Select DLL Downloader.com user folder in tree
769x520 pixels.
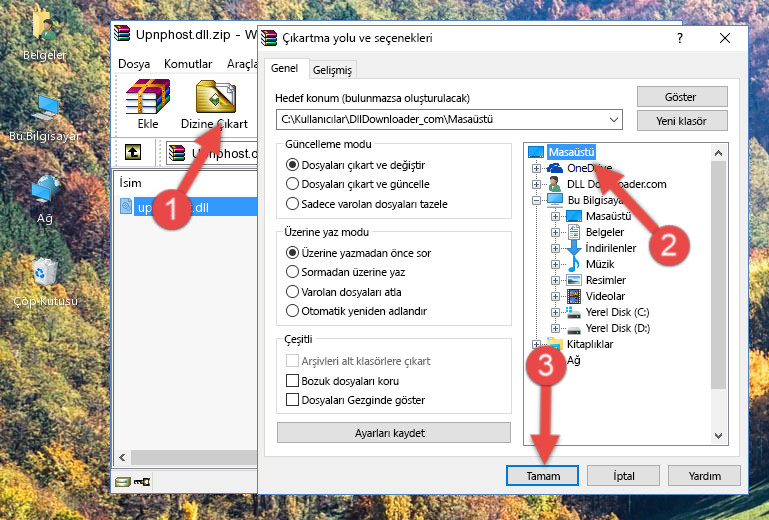tap(616, 184)
